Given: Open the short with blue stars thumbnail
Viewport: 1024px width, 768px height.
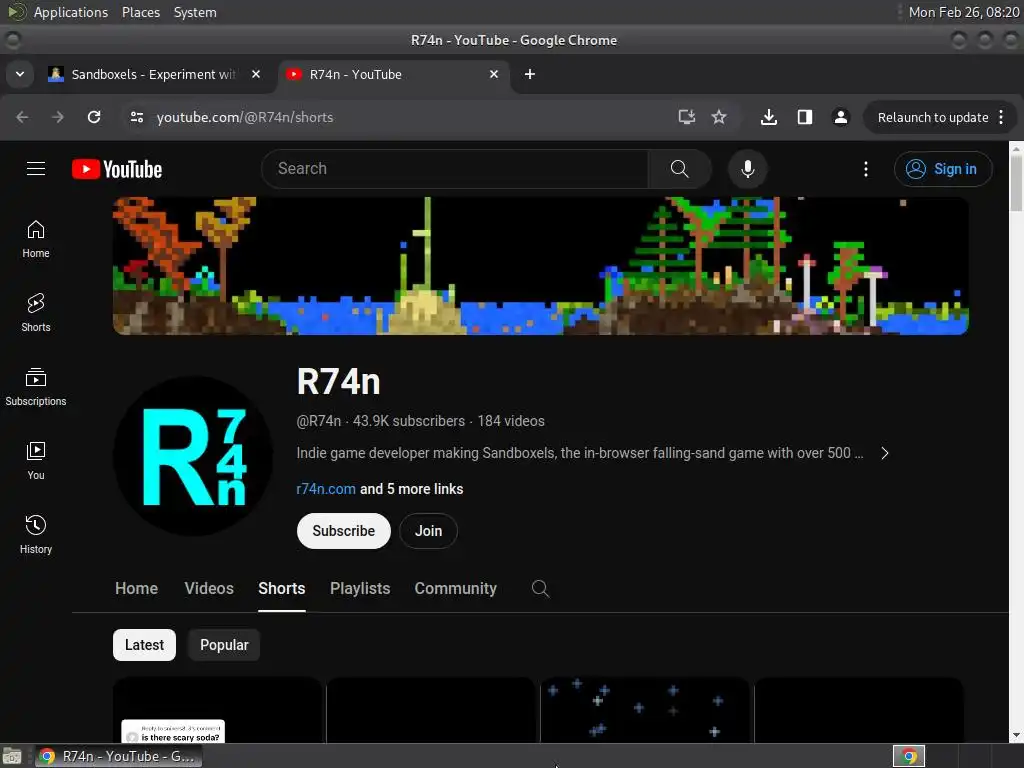Looking at the screenshot, I should pyautogui.click(x=645, y=710).
